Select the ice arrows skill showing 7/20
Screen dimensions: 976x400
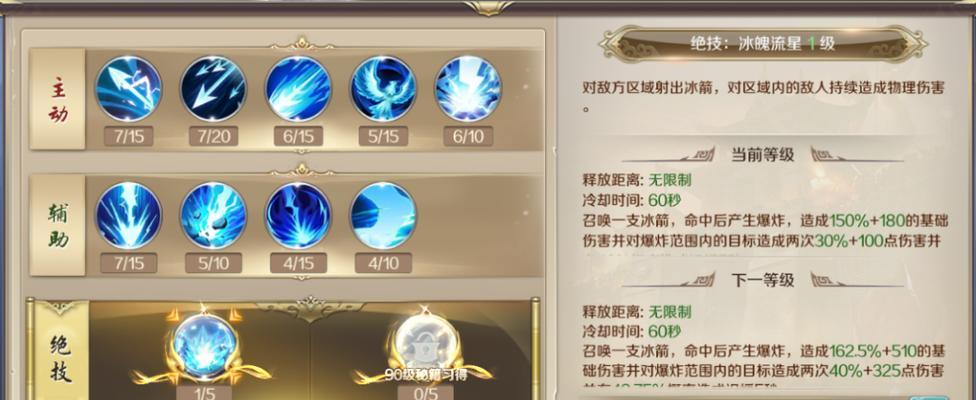pos(214,88)
